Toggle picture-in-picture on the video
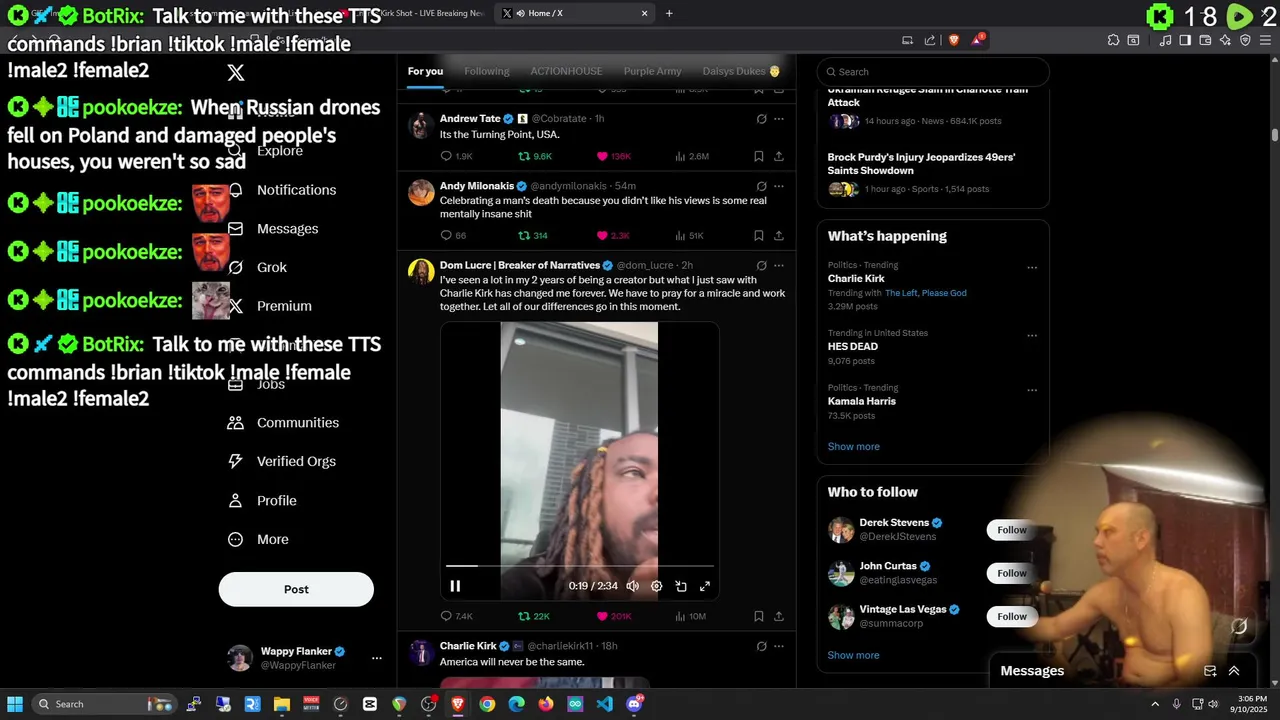The image size is (1280, 720). point(681,586)
